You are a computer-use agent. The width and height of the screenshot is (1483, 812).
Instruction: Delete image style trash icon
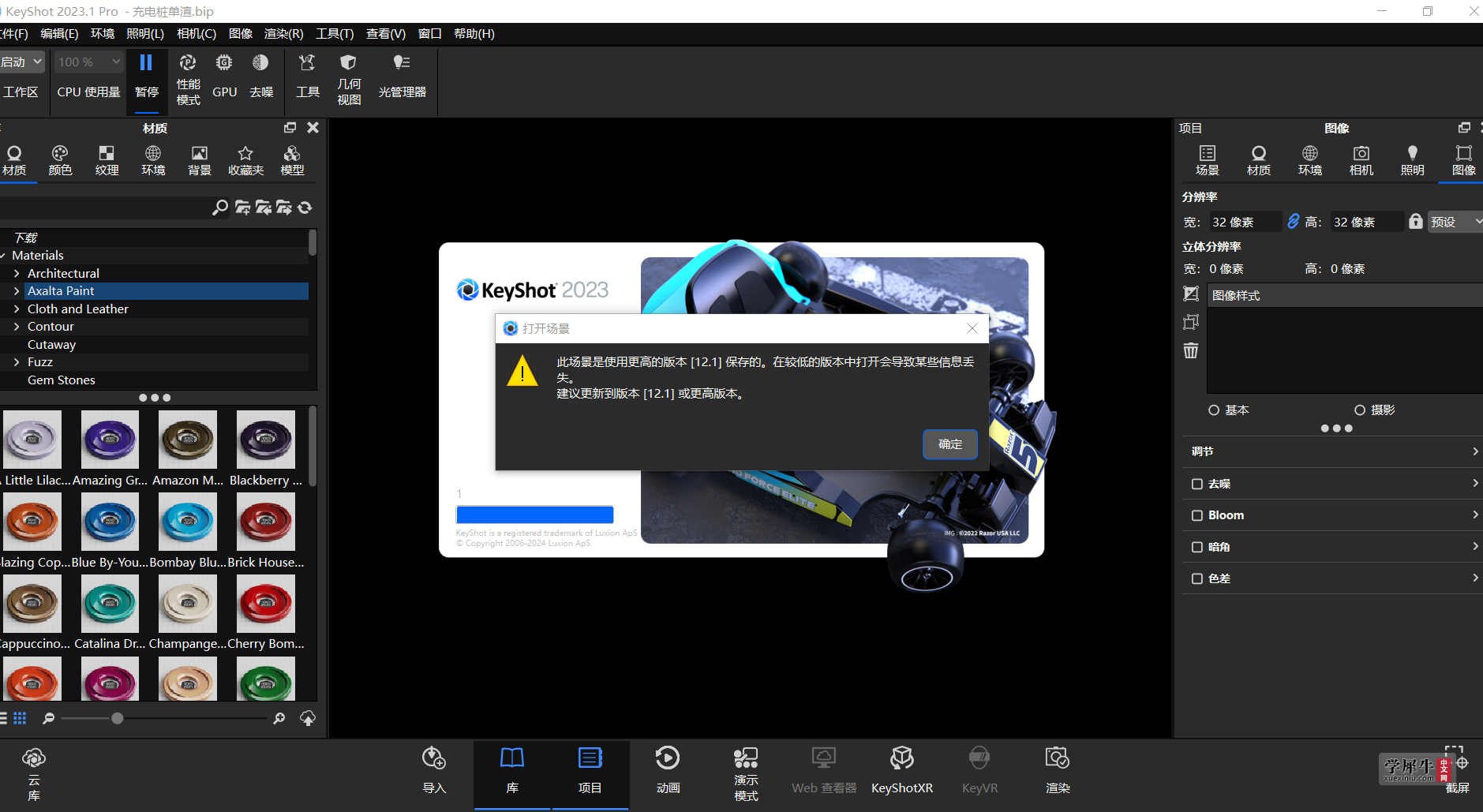point(1191,350)
